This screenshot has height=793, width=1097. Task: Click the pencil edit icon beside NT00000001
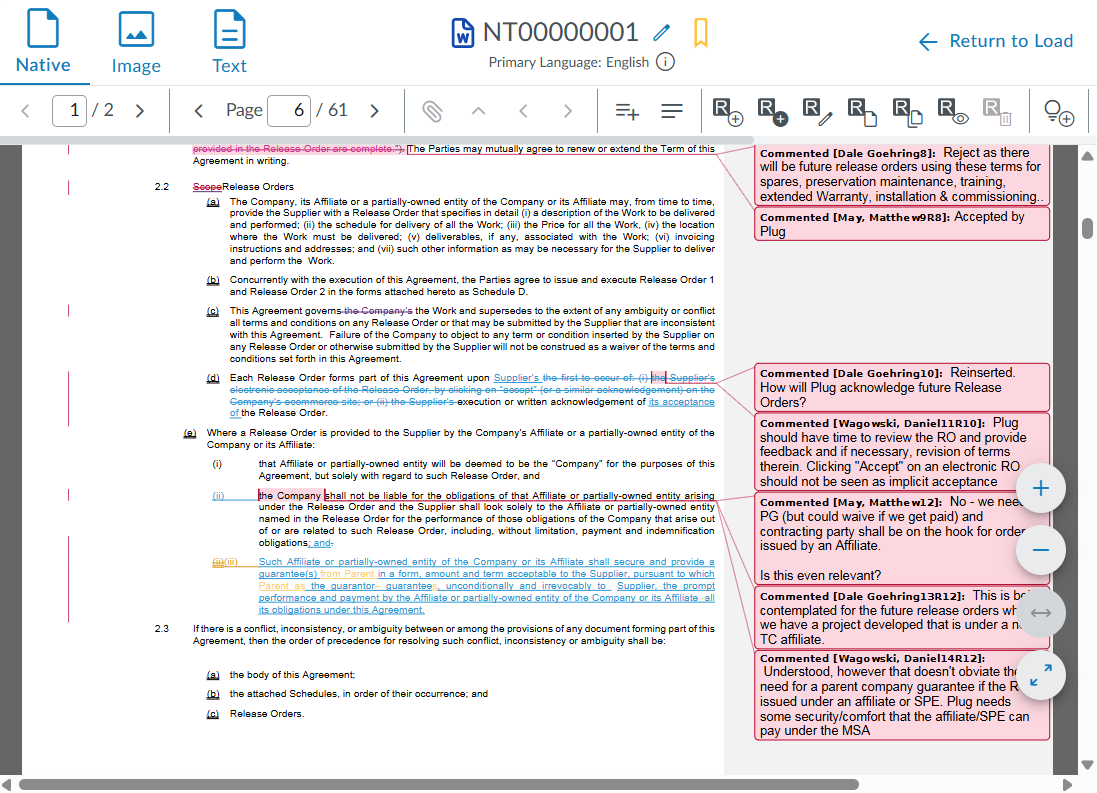(661, 32)
